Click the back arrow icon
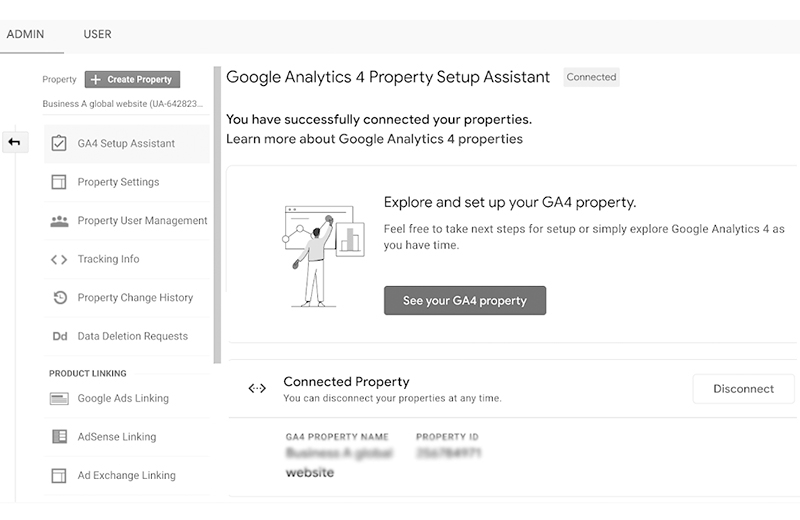Image resolution: width=800 pixels, height=520 pixels. point(14,142)
